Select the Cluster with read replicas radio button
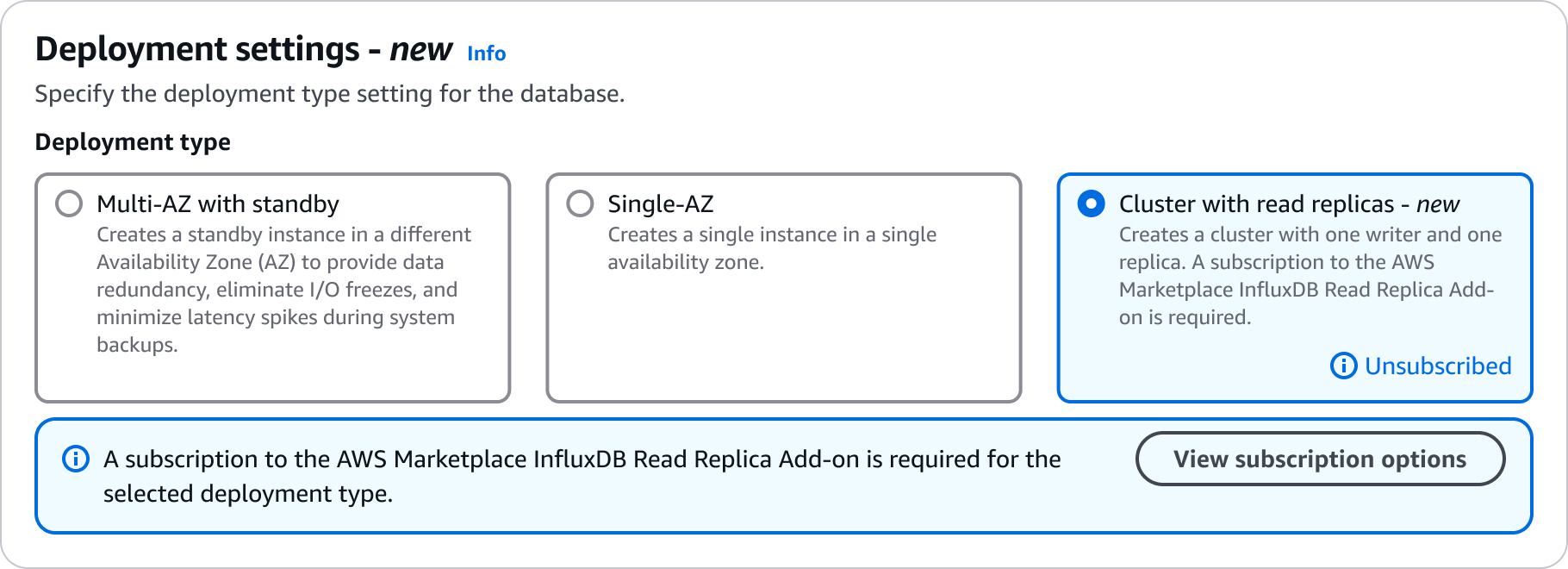 point(1091,203)
